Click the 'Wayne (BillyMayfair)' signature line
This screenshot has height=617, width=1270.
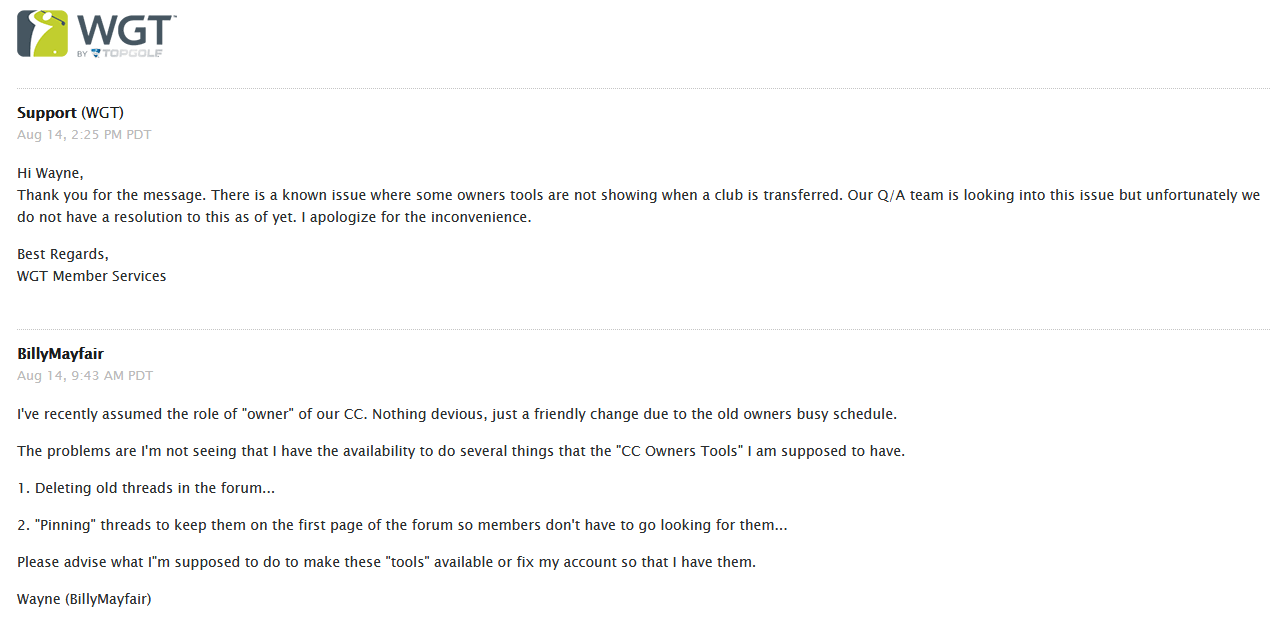[84, 599]
